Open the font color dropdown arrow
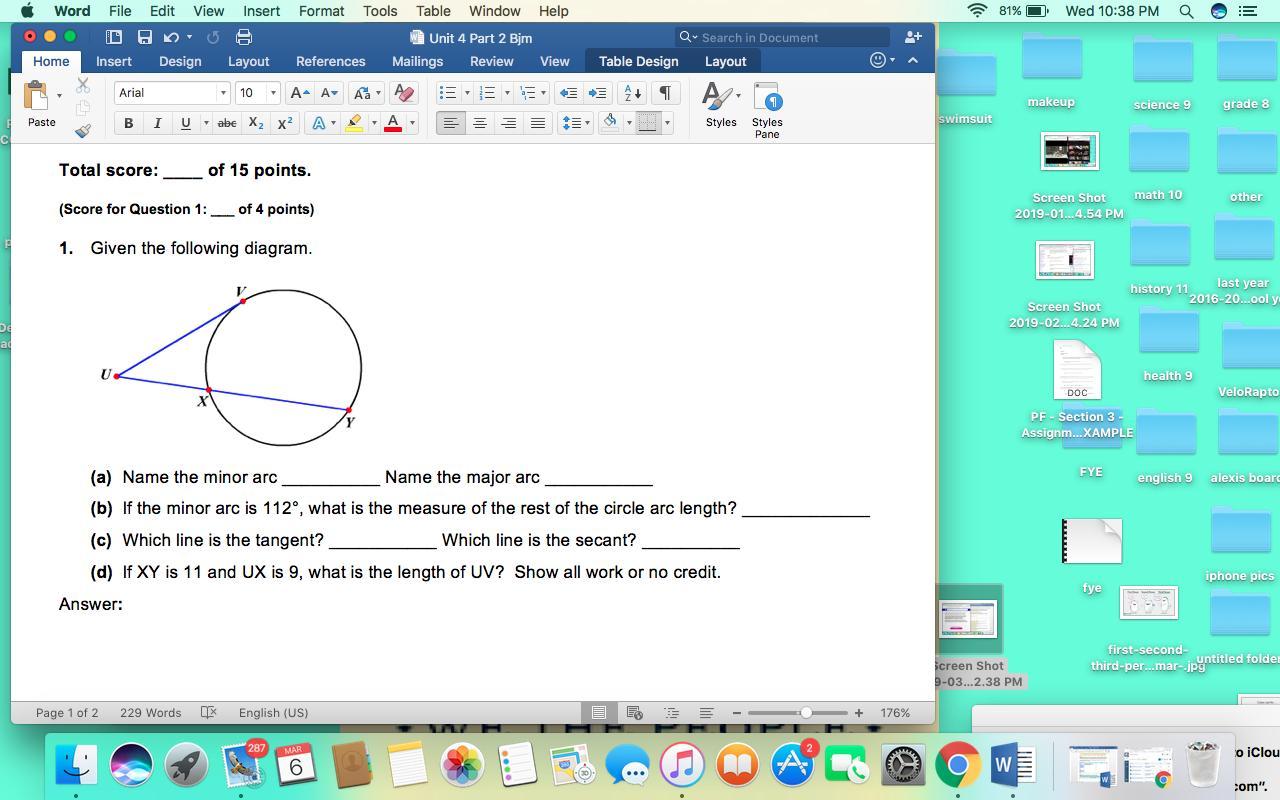The width and height of the screenshot is (1280, 800). click(x=412, y=123)
